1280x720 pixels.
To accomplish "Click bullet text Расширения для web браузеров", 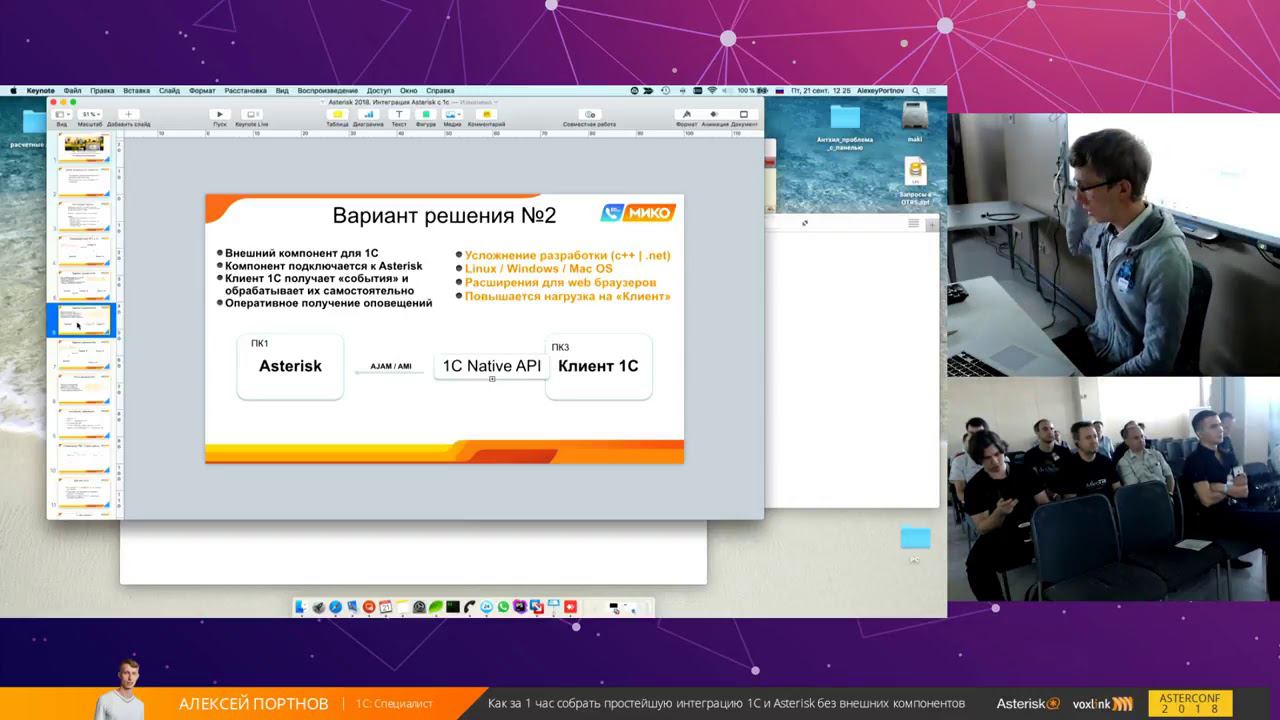I will tap(561, 282).
